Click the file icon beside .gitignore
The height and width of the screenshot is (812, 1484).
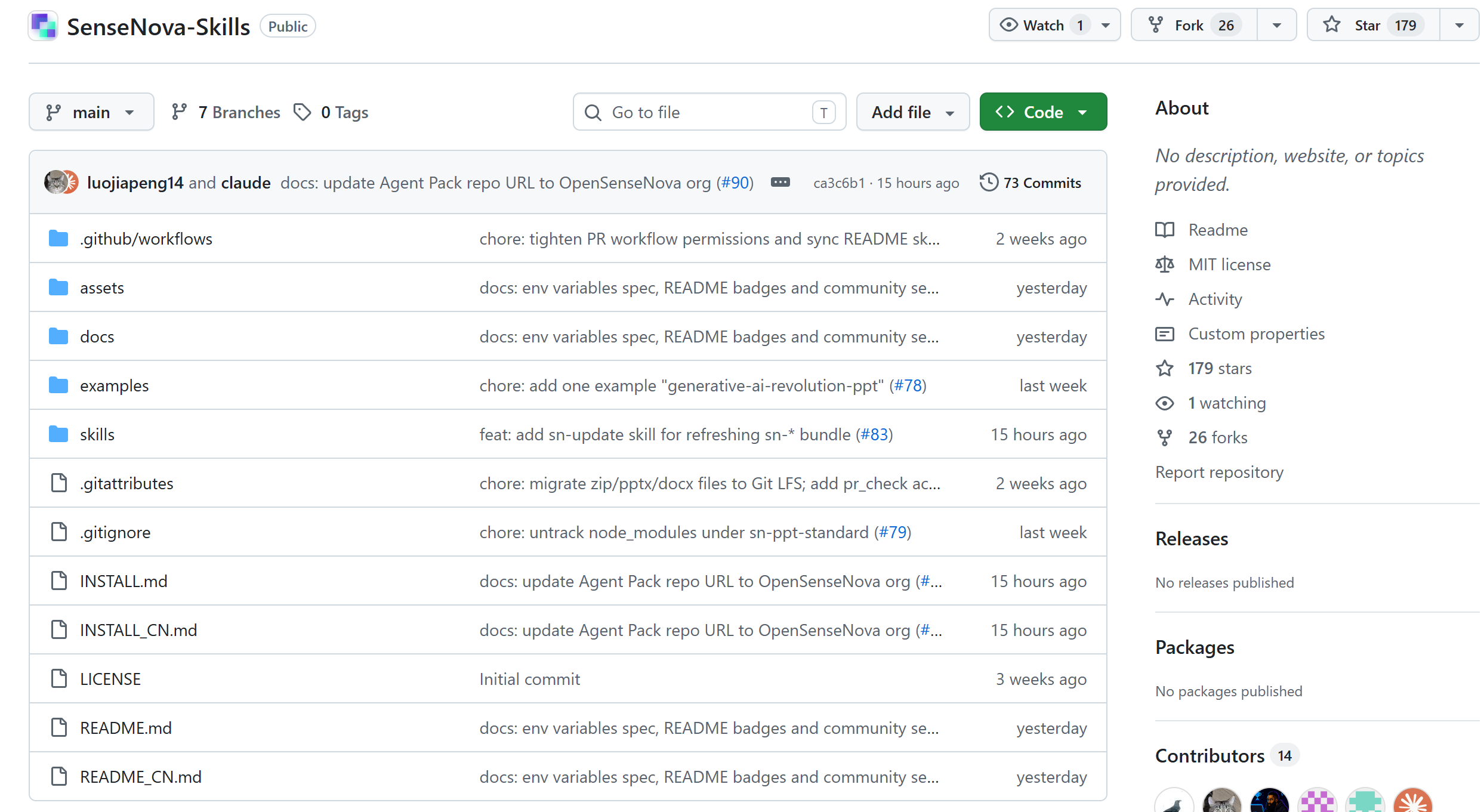(59, 532)
